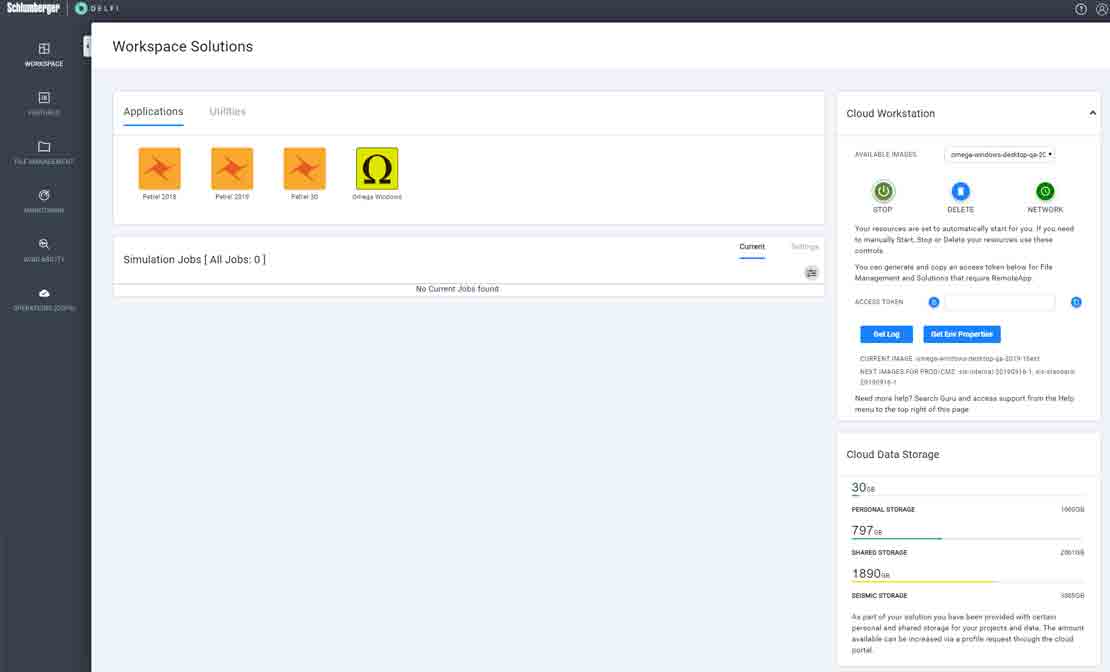The width and height of the screenshot is (1110, 672).
Task: Launch the Omega Windows application
Action: point(377,169)
